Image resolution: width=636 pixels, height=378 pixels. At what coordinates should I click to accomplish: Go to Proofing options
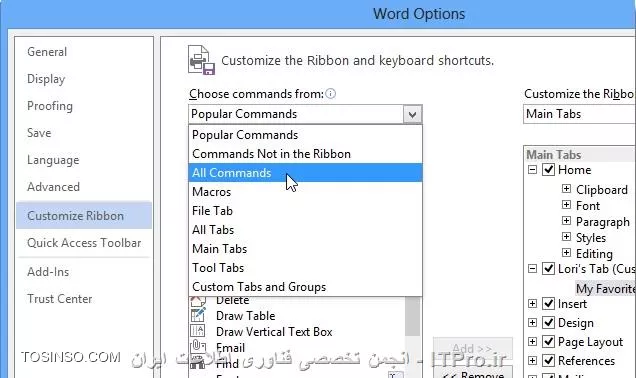(x=84, y=106)
